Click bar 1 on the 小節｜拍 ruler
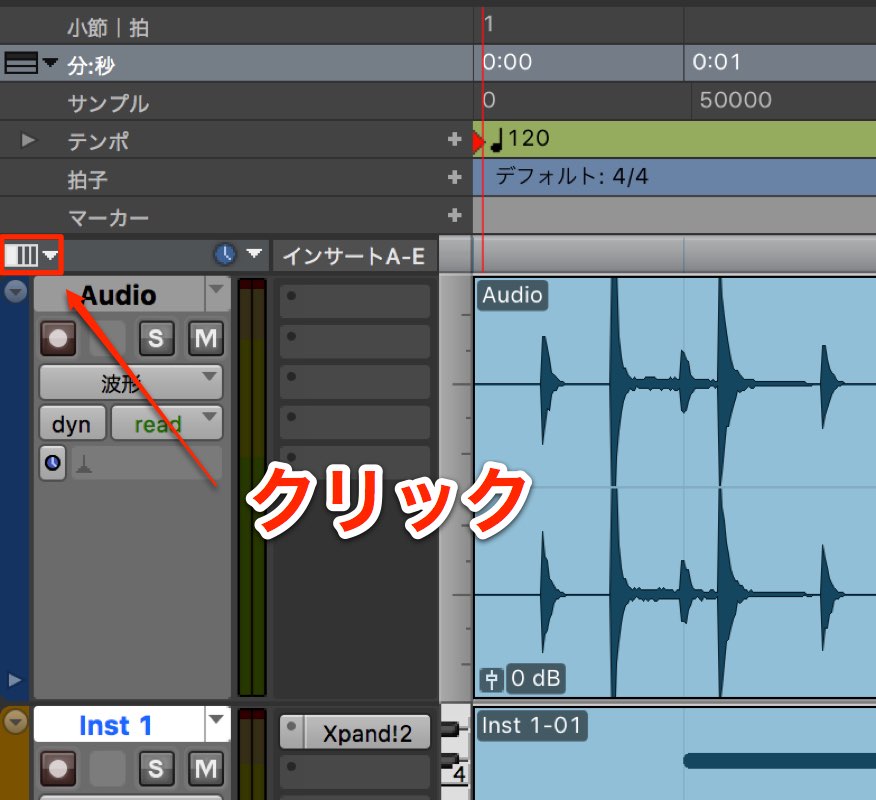 pos(489,24)
